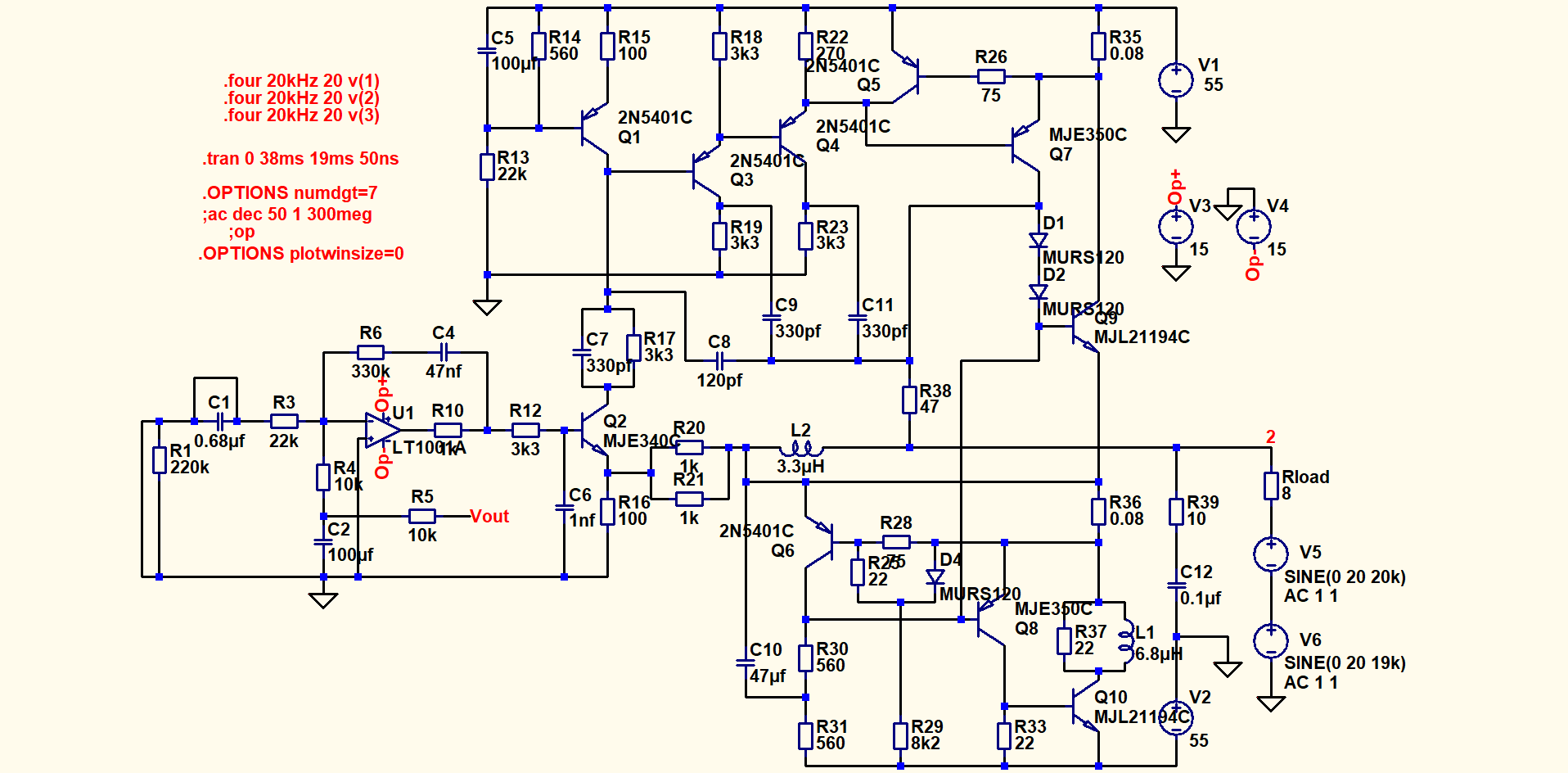Viewport: 1568px width, 773px height.
Task: Click the Rload resistor body
Action: 1271,486
